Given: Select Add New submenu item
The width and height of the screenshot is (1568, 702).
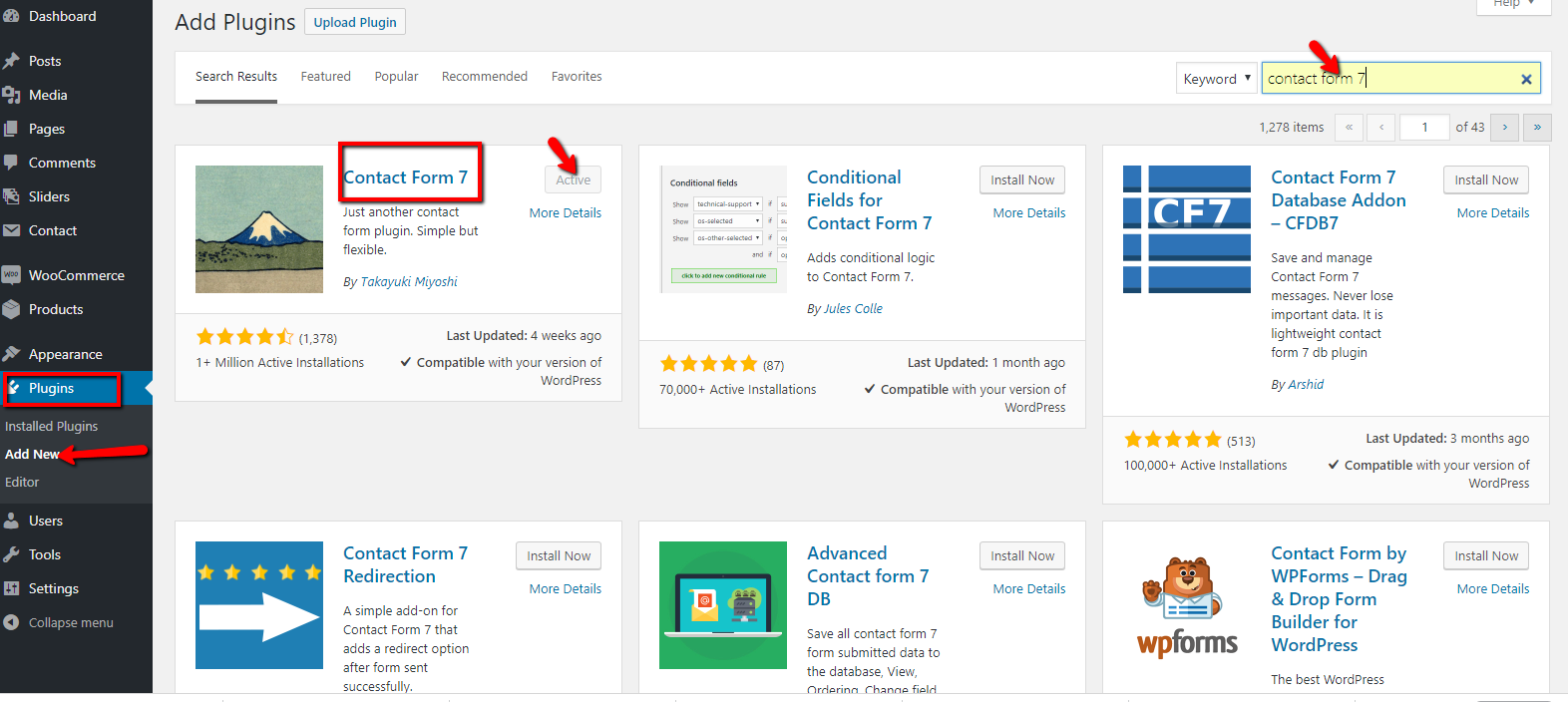Looking at the screenshot, I should click(x=32, y=454).
